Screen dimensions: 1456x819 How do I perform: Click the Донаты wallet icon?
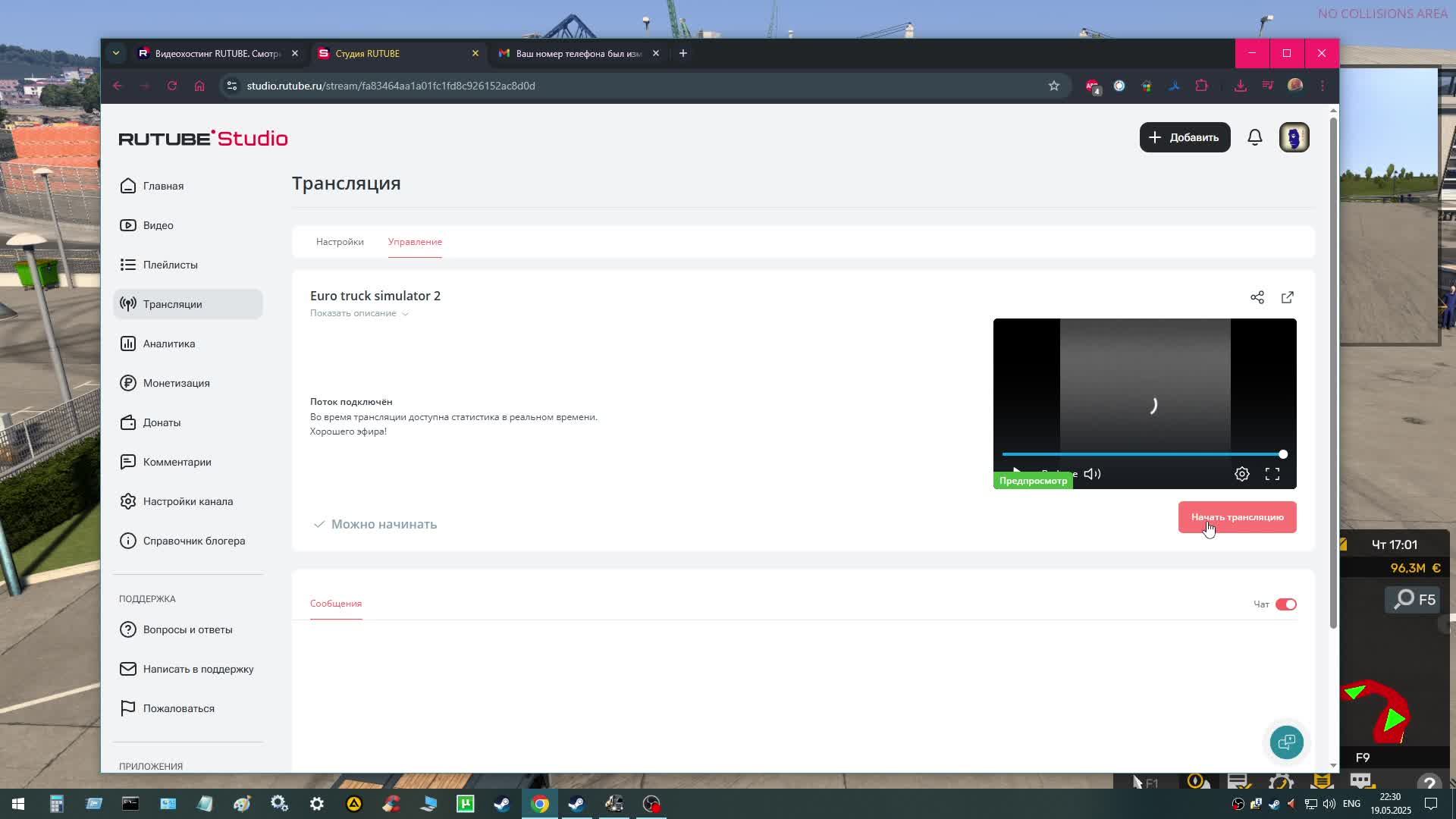pos(128,422)
